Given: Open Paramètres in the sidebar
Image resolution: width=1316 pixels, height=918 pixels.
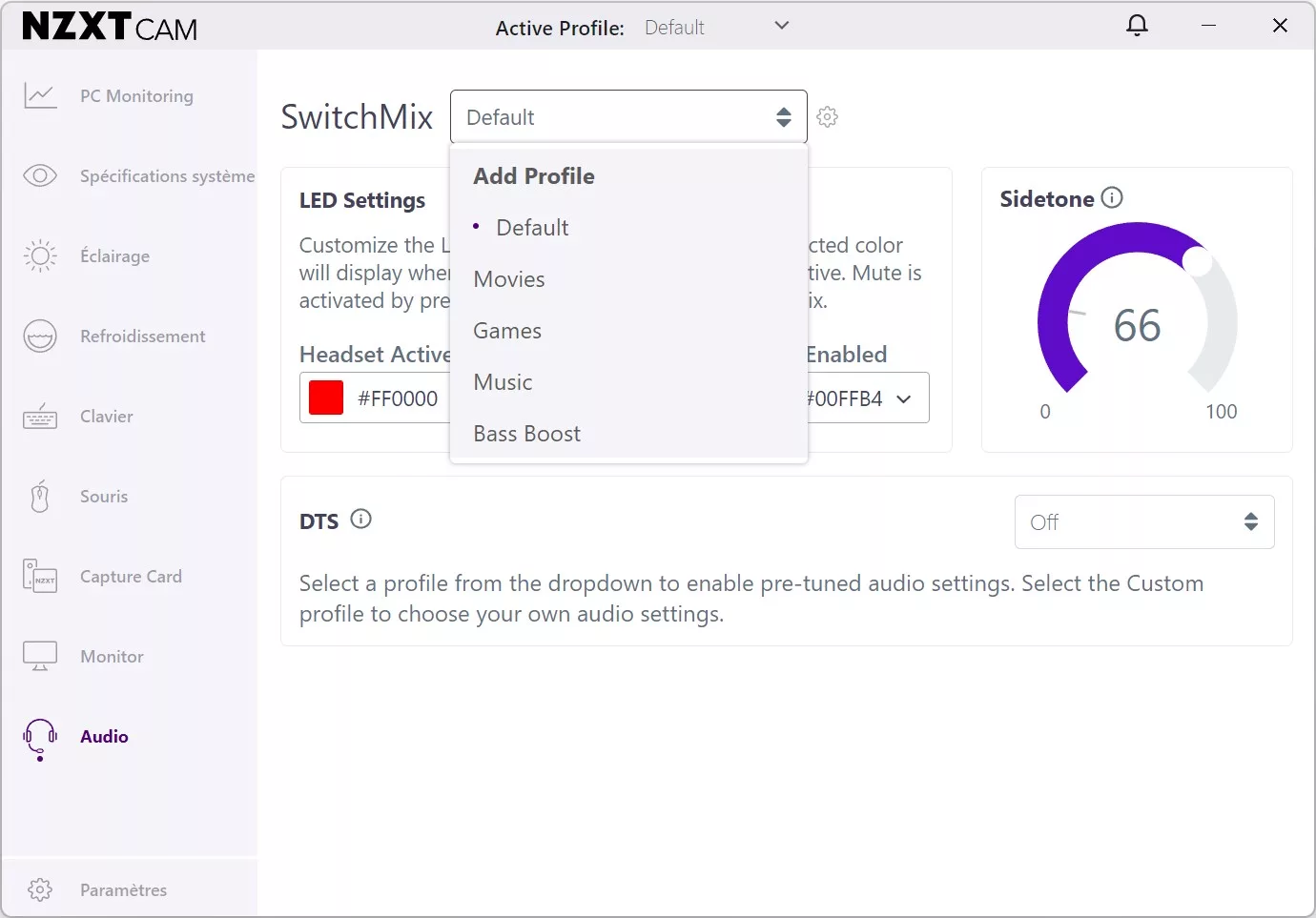Looking at the screenshot, I should pos(123,889).
